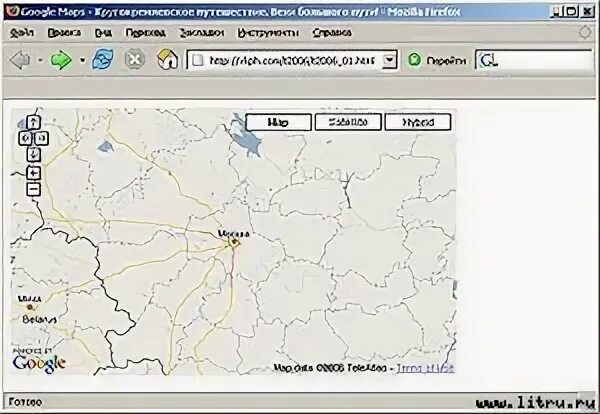
Task: Pan the map right with arrow
Action: 42,138
